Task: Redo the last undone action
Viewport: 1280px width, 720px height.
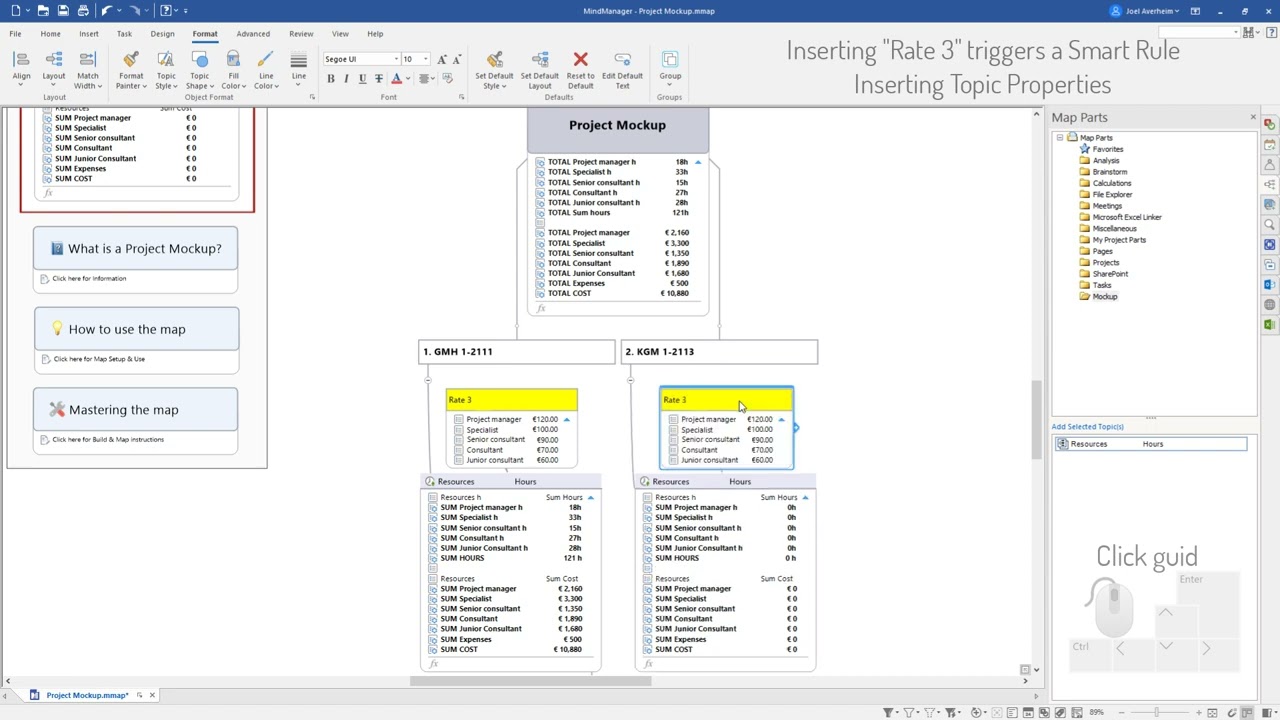Action: (x=137, y=11)
